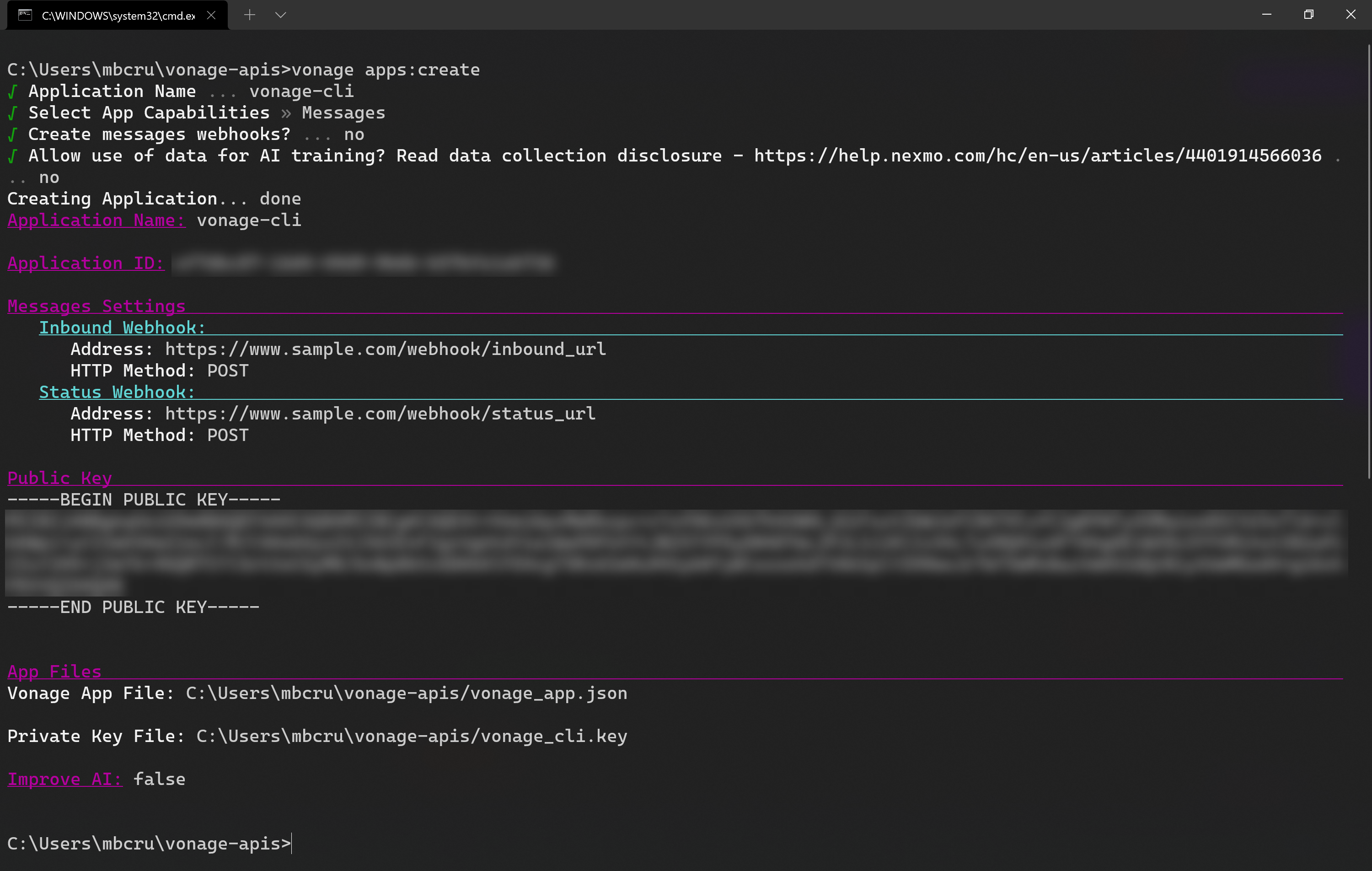Viewport: 1372px width, 871px height.
Task: Open a new terminal tab with plus button
Action: 250,15
